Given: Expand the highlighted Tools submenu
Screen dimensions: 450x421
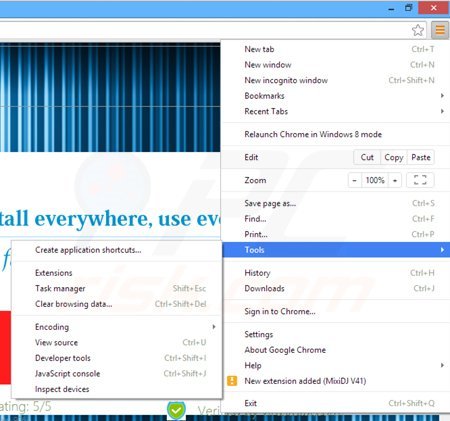Looking at the screenshot, I should click(336, 250).
